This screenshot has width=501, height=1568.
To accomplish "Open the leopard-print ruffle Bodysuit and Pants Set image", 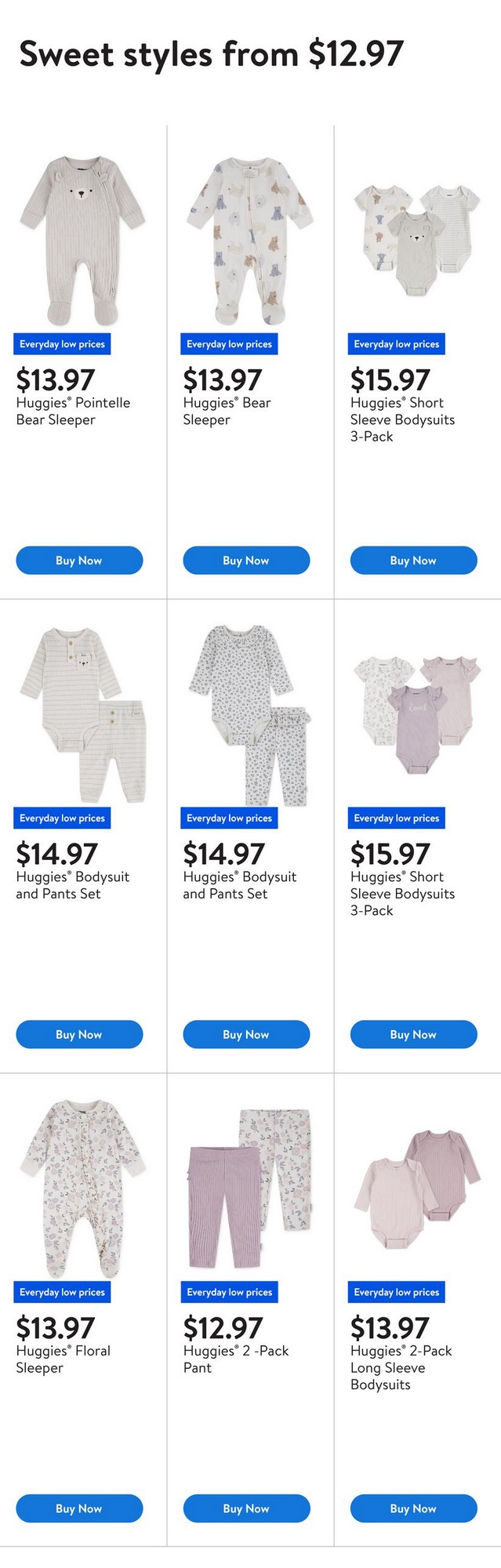I will 249,715.
